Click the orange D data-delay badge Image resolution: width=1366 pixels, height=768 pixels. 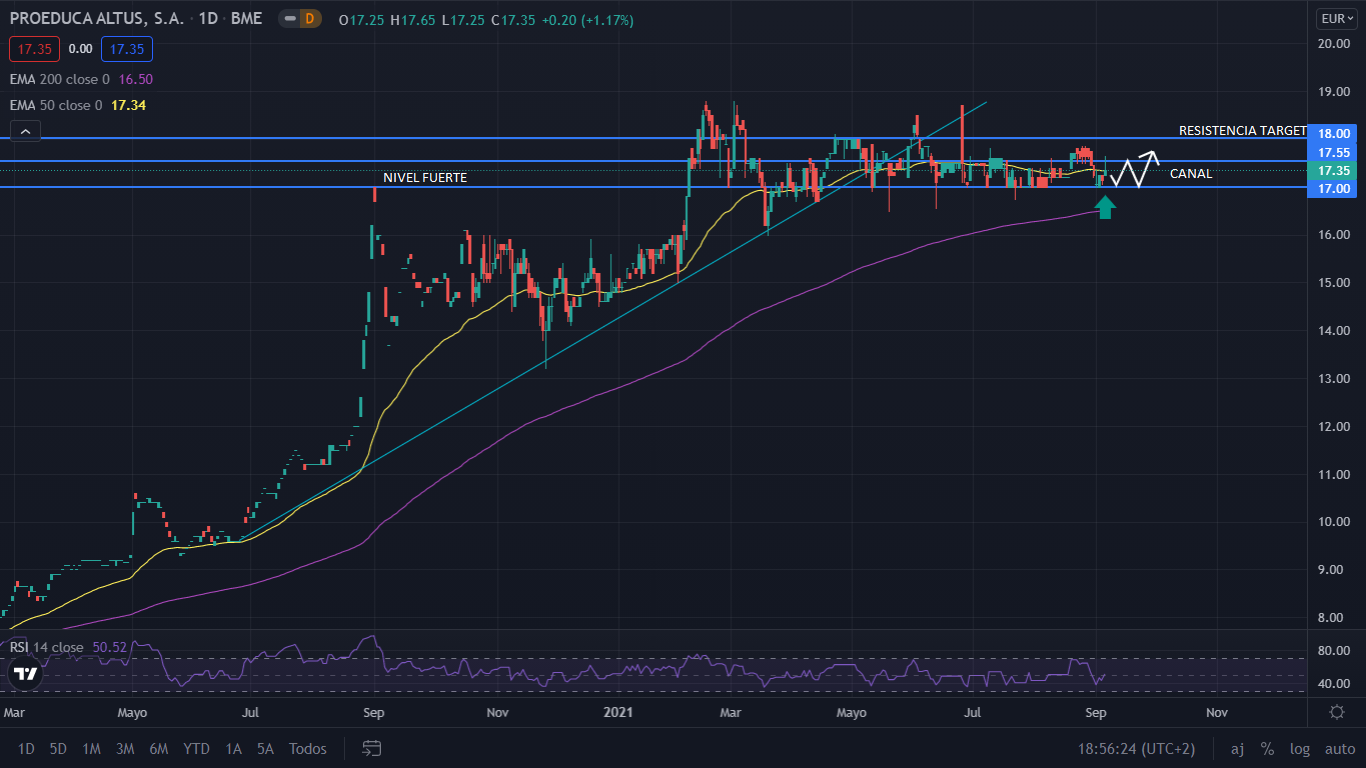pyautogui.click(x=309, y=19)
